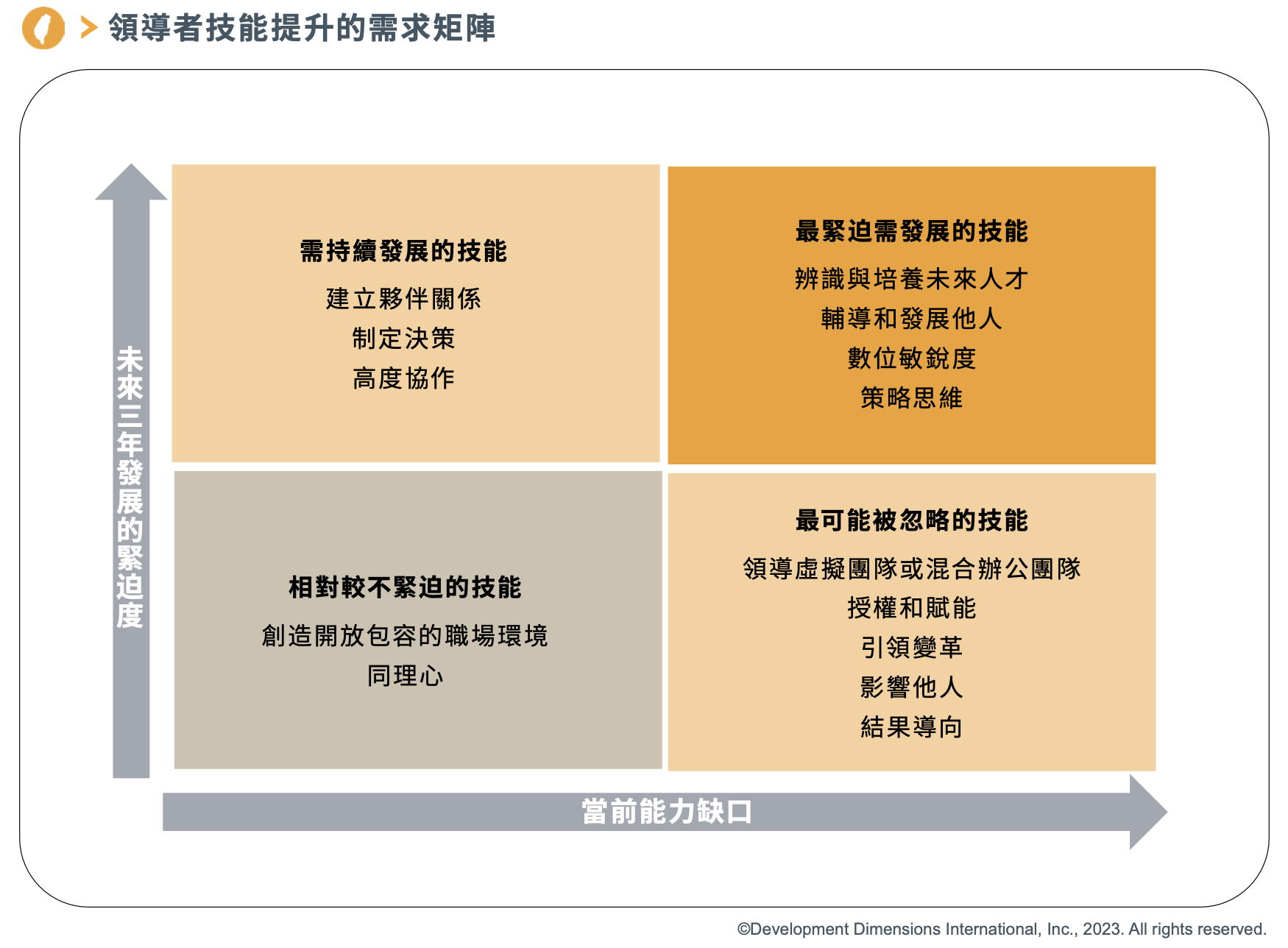Click heading 相對較不緊迫的技能
1288x948 pixels.
[x=405, y=587]
